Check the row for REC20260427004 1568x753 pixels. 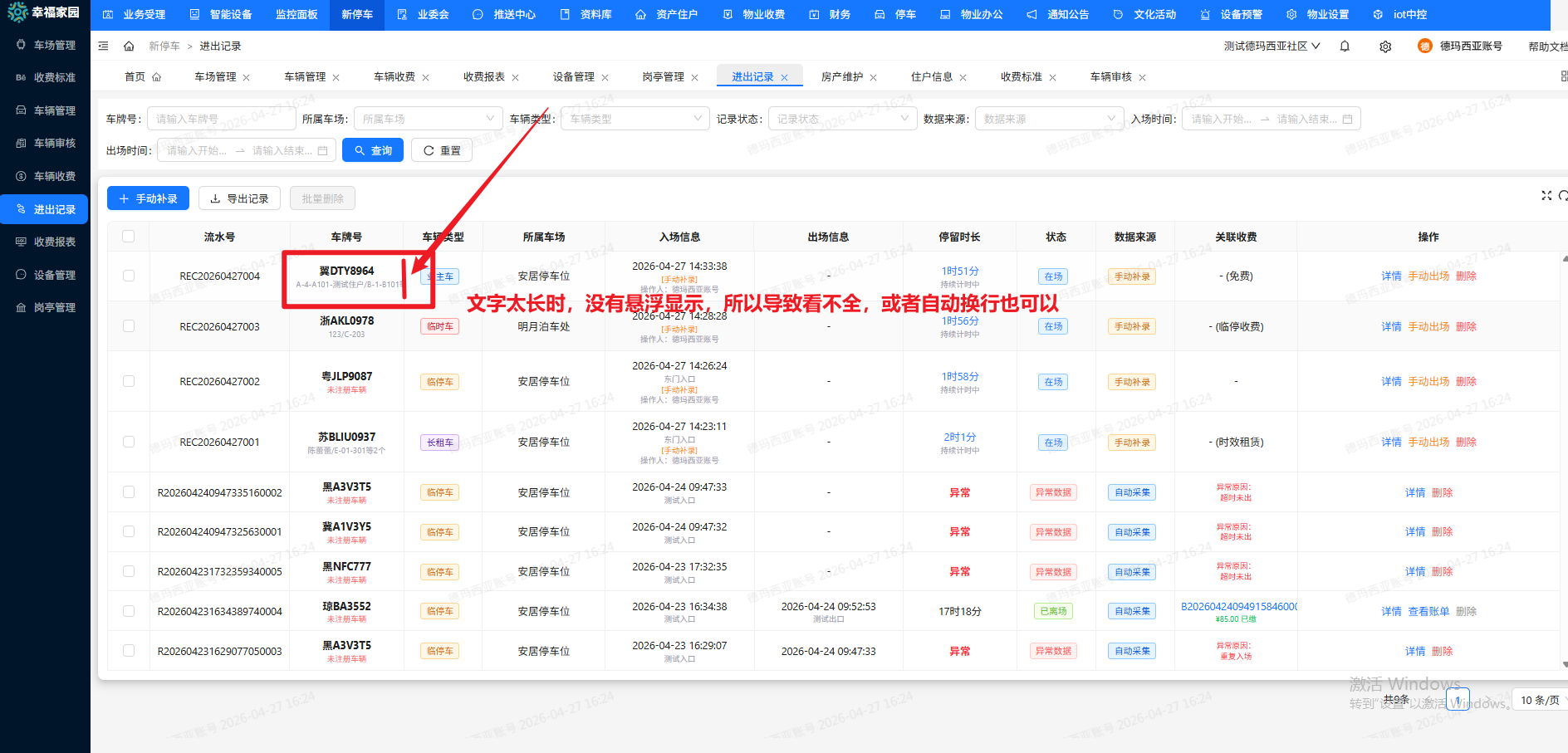[129, 276]
